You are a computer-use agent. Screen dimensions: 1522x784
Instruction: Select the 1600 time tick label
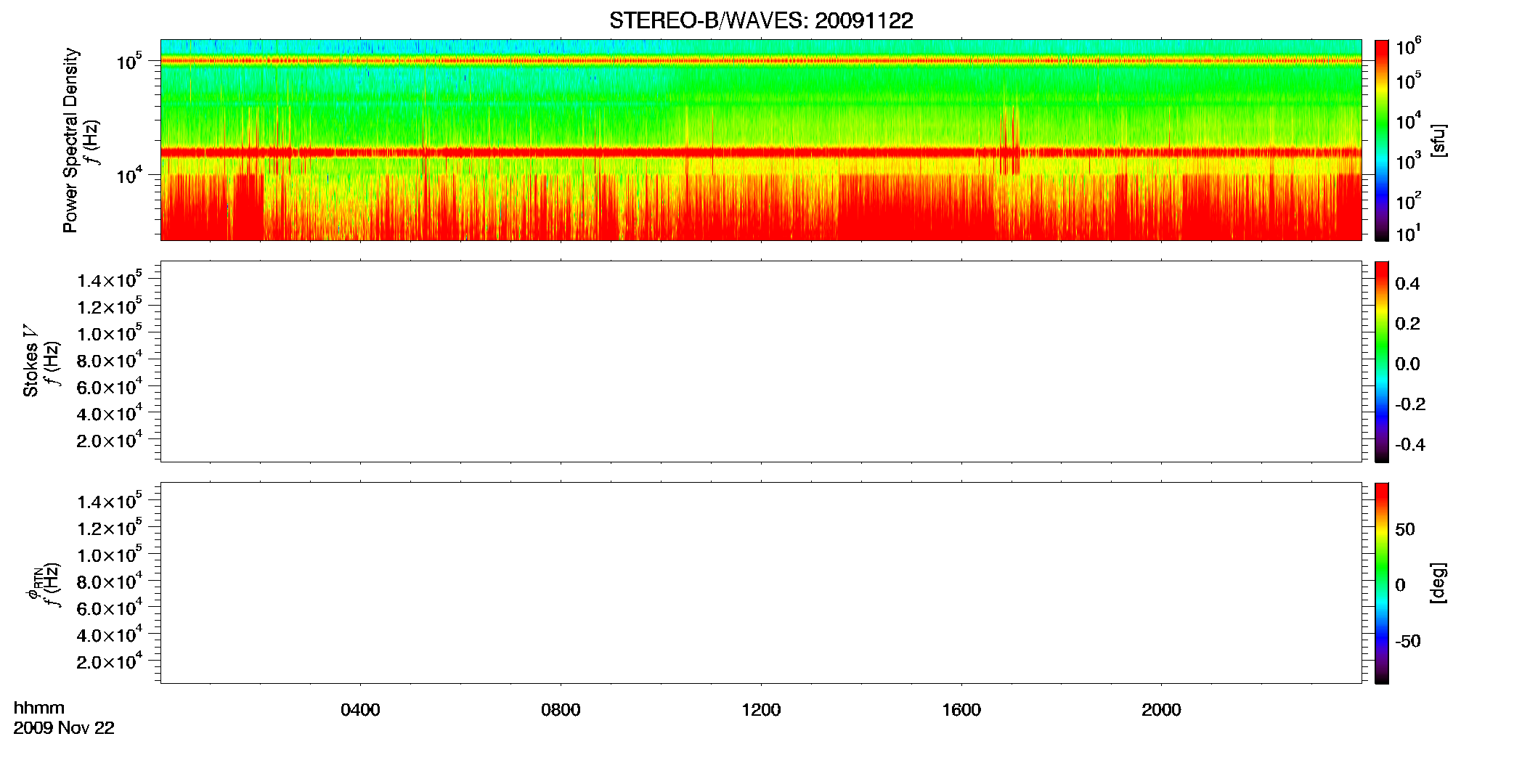961,710
